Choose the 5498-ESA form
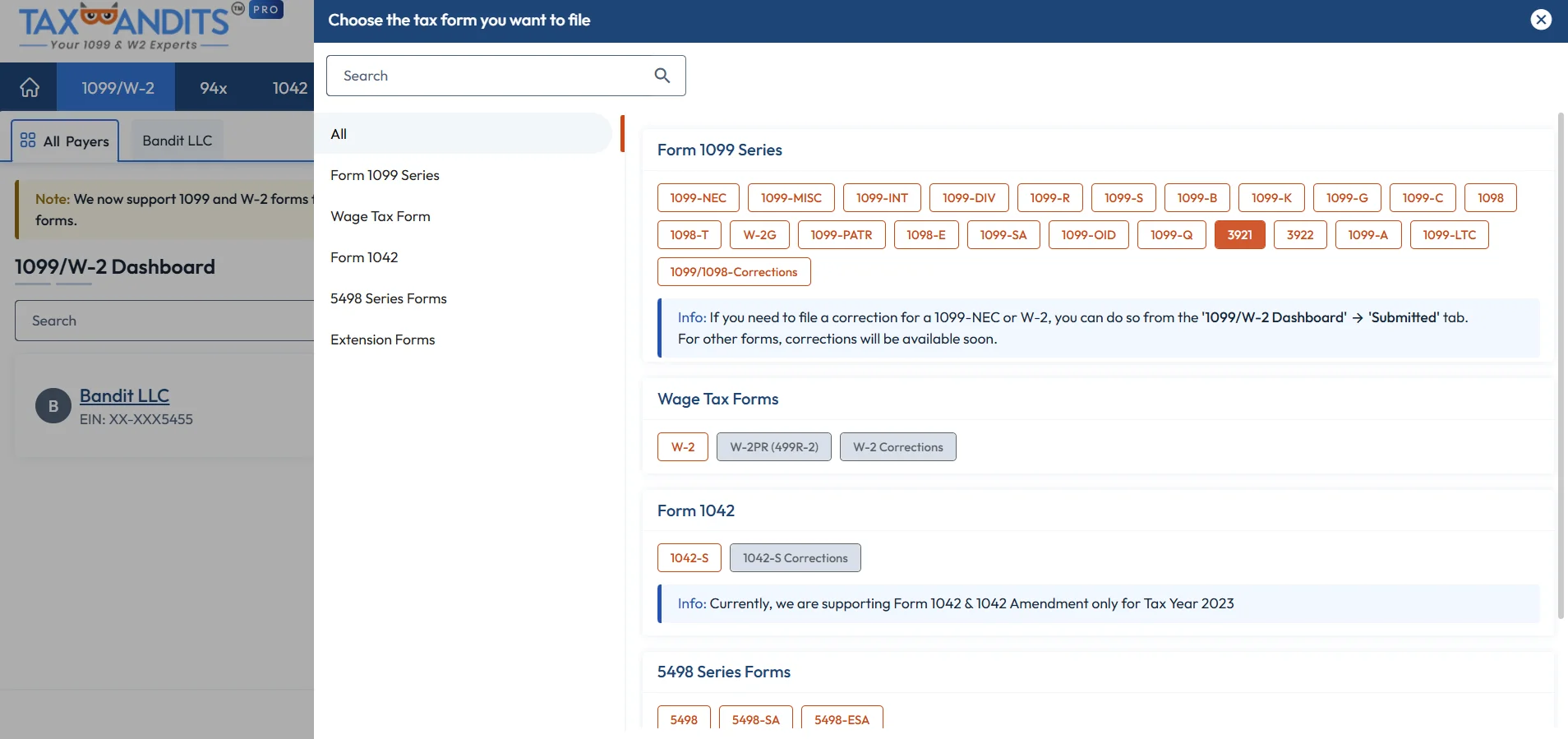The image size is (1568, 739). [x=842, y=718]
